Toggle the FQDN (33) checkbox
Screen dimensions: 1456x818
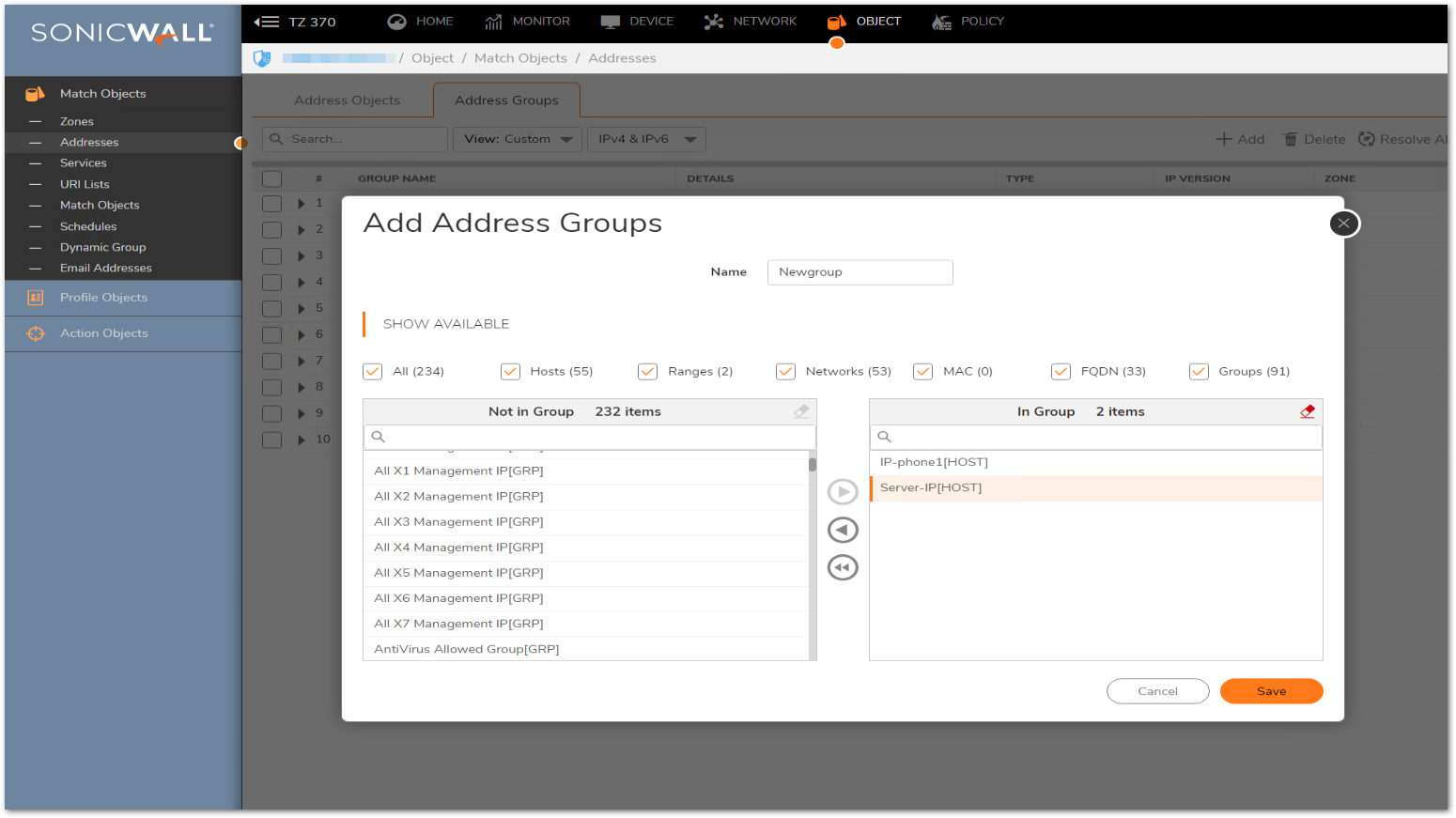coord(1061,372)
